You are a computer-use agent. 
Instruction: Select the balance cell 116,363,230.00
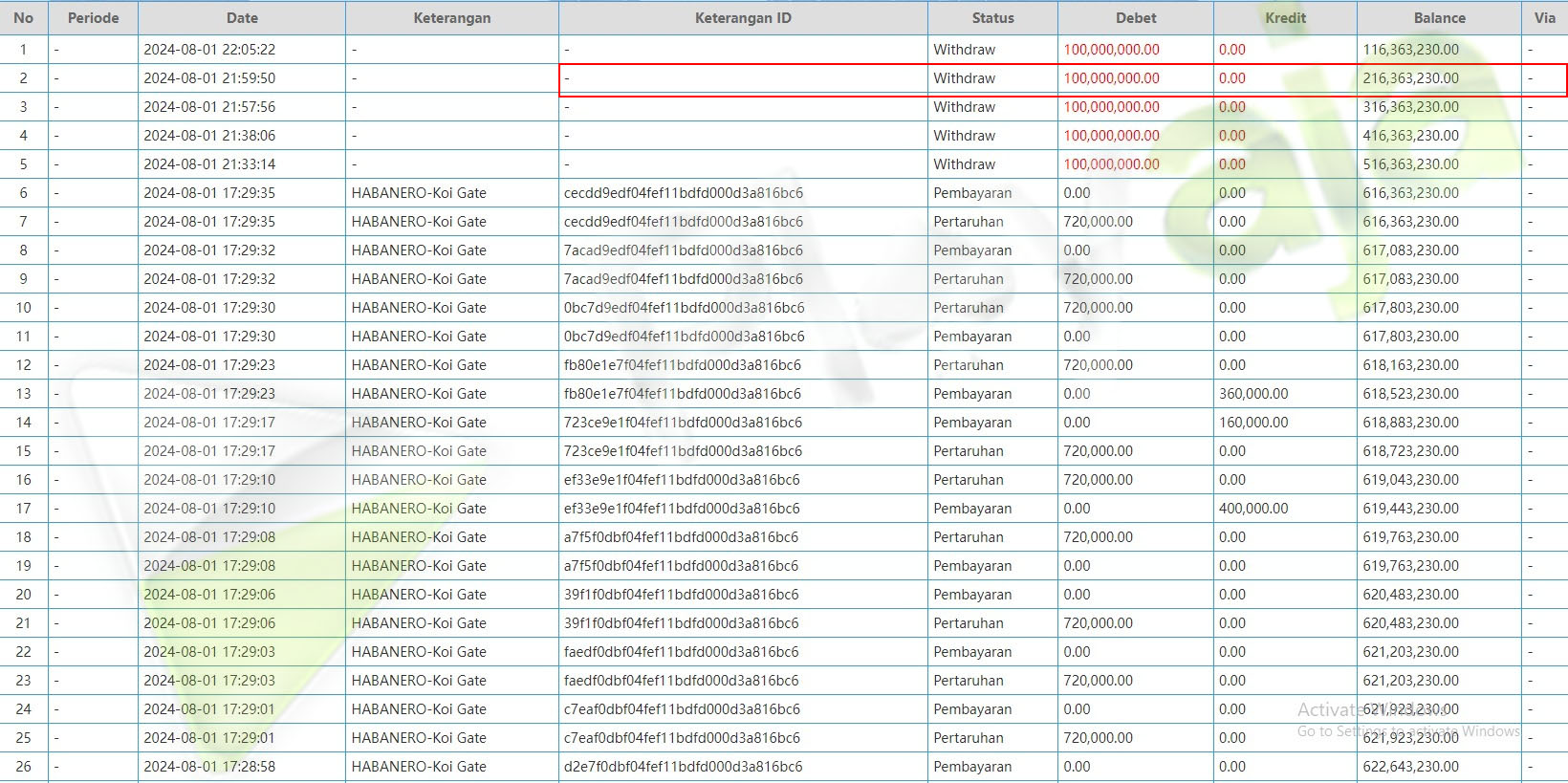pyautogui.click(x=1411, y=50)
